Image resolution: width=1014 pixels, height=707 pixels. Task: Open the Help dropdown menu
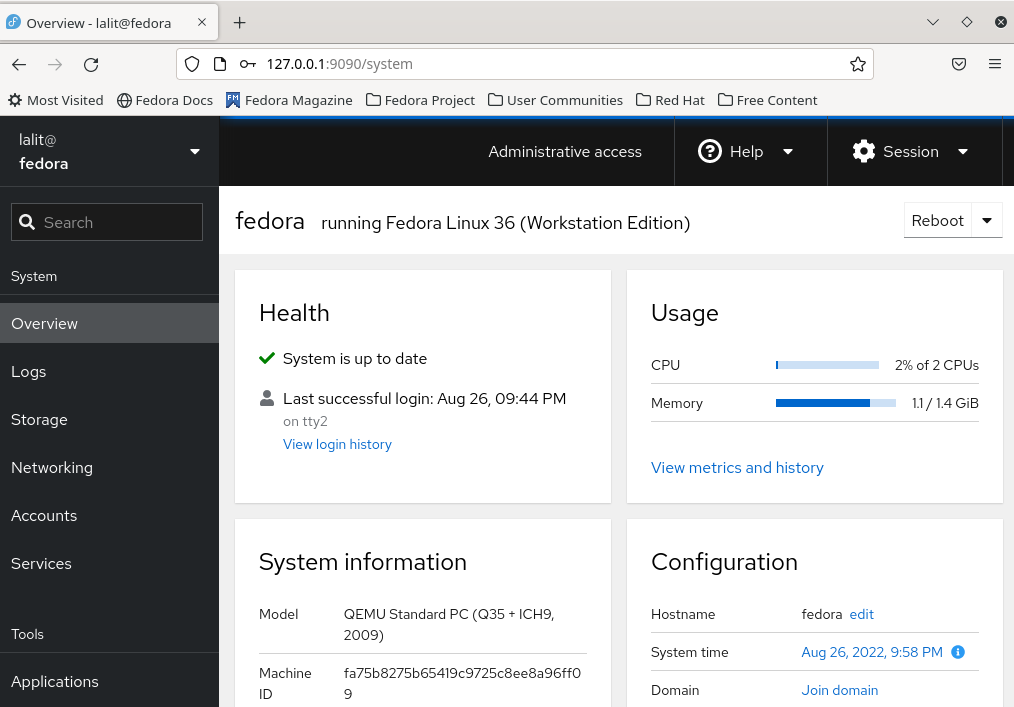click(746, 152)
